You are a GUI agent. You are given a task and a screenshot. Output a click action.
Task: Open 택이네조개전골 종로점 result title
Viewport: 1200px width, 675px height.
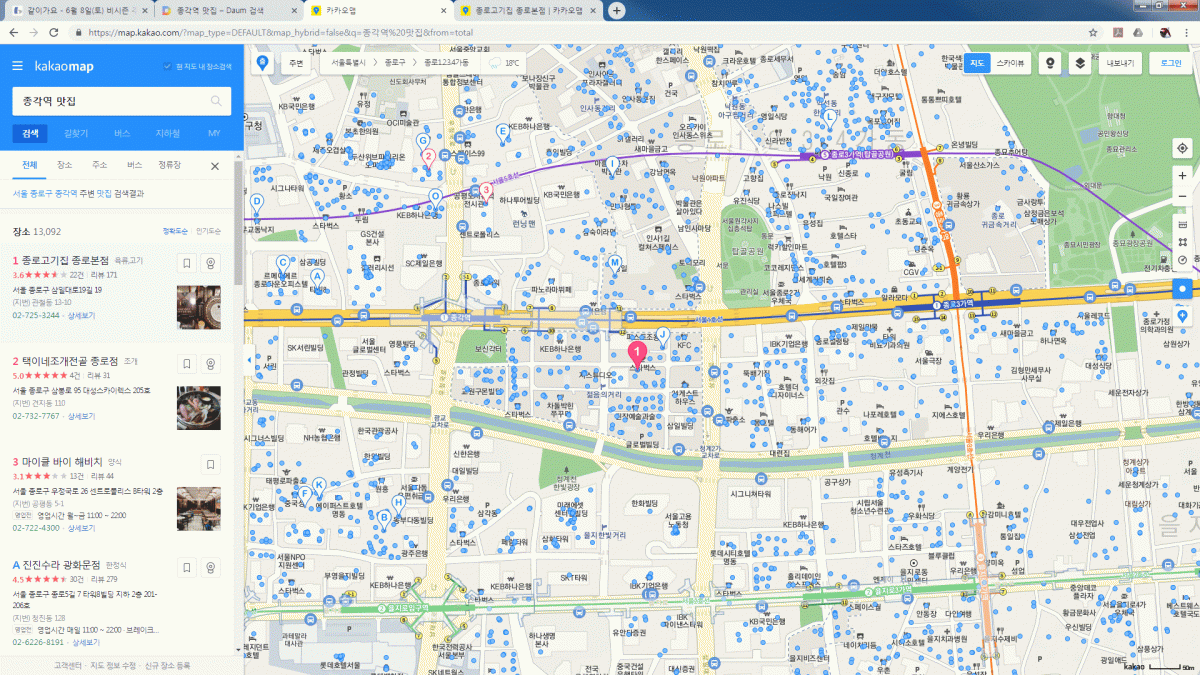[x=69, y=360]
